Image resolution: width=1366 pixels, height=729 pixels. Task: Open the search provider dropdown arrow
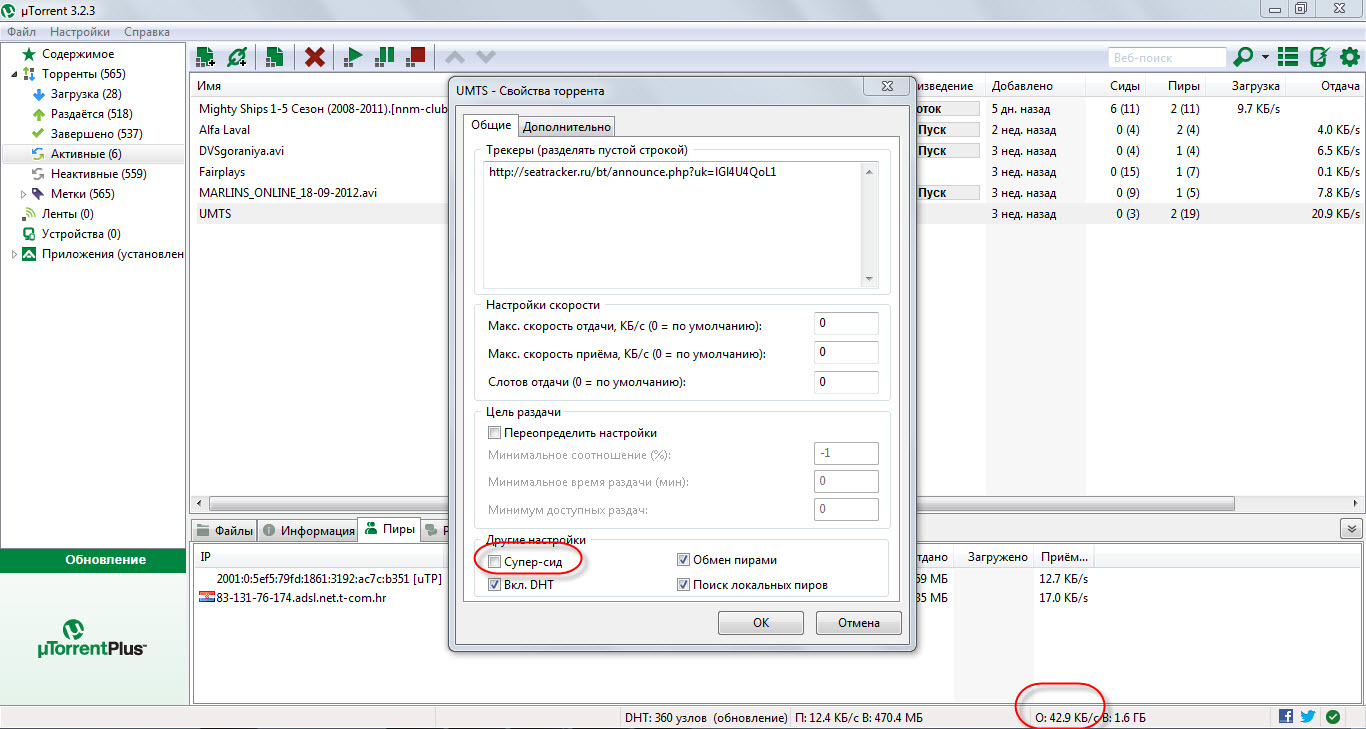point(1265,57)
